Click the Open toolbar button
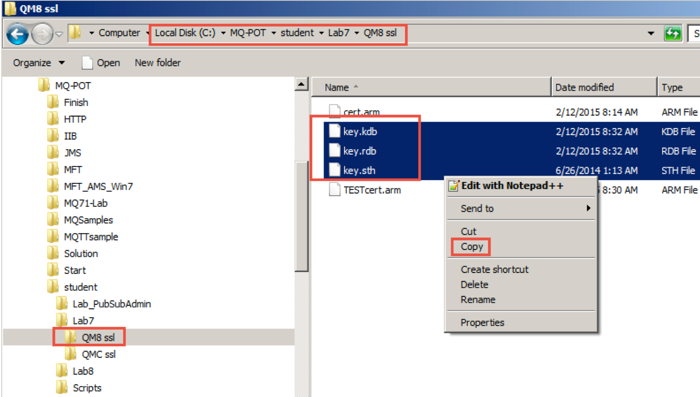 (x=101, y=63)
